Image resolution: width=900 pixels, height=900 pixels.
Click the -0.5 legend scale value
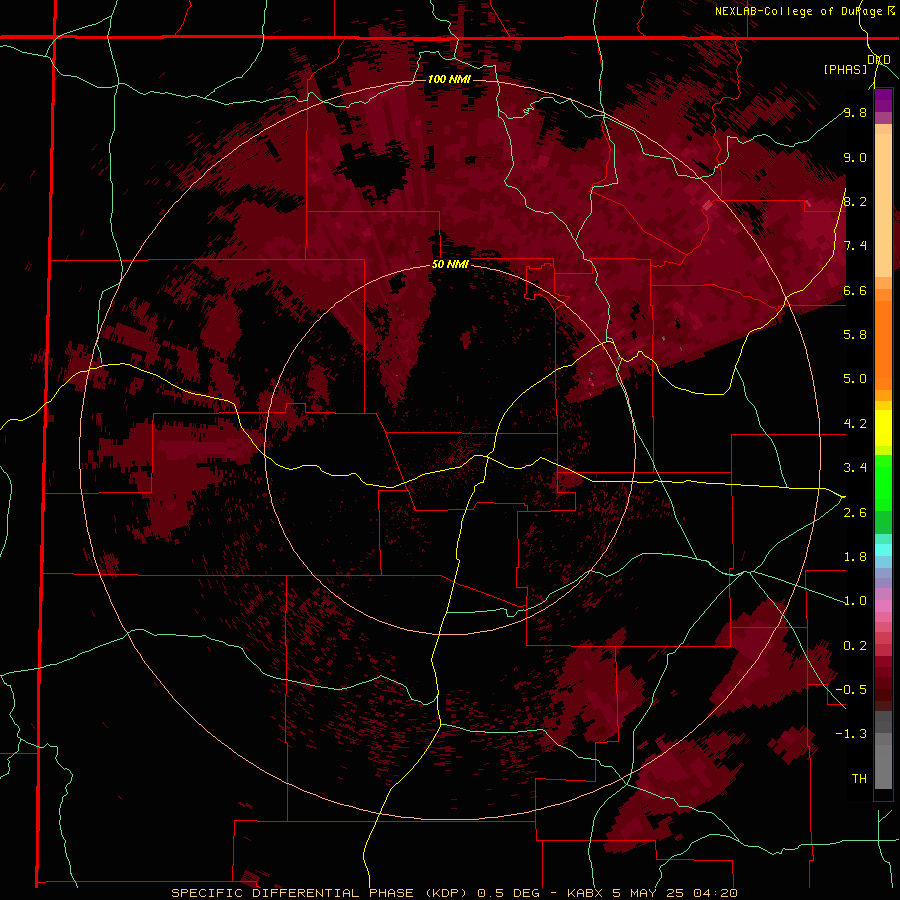(x=851, y=689)
